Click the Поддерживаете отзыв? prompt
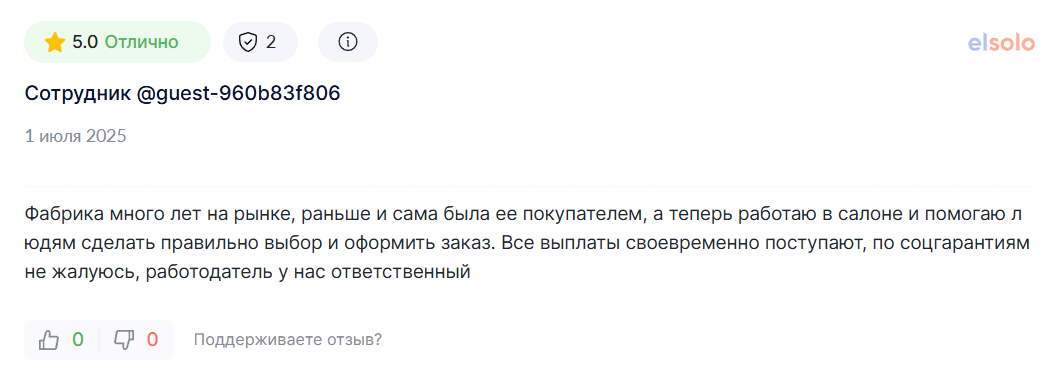The width and height of the screenshot is (1050, 369). [x=288, y=340]
